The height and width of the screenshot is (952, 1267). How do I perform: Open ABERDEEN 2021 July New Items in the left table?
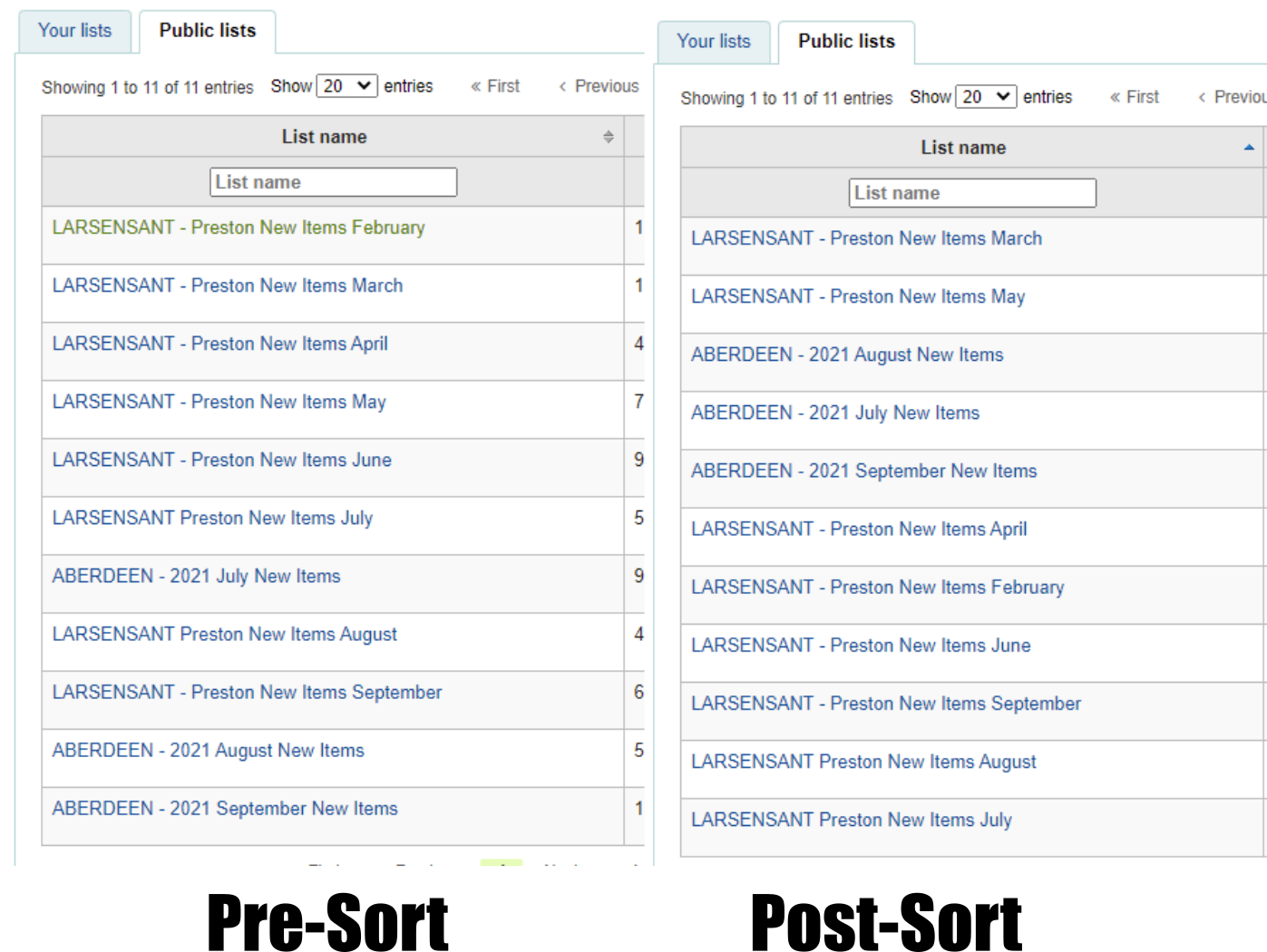click(x=196, y=577)
